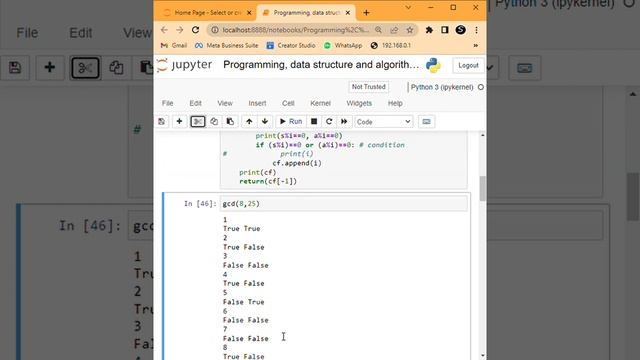This screenshot has height=360, width=640.
Task: Click the plus icon in the background window
Action: click(49, 67)
